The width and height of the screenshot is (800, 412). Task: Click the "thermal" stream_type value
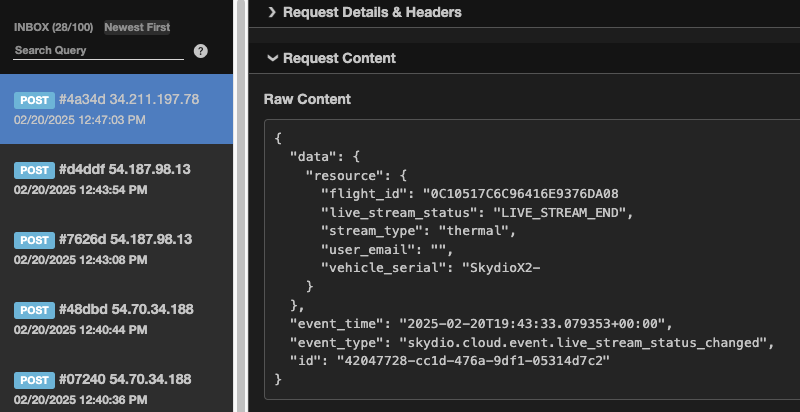473,231
